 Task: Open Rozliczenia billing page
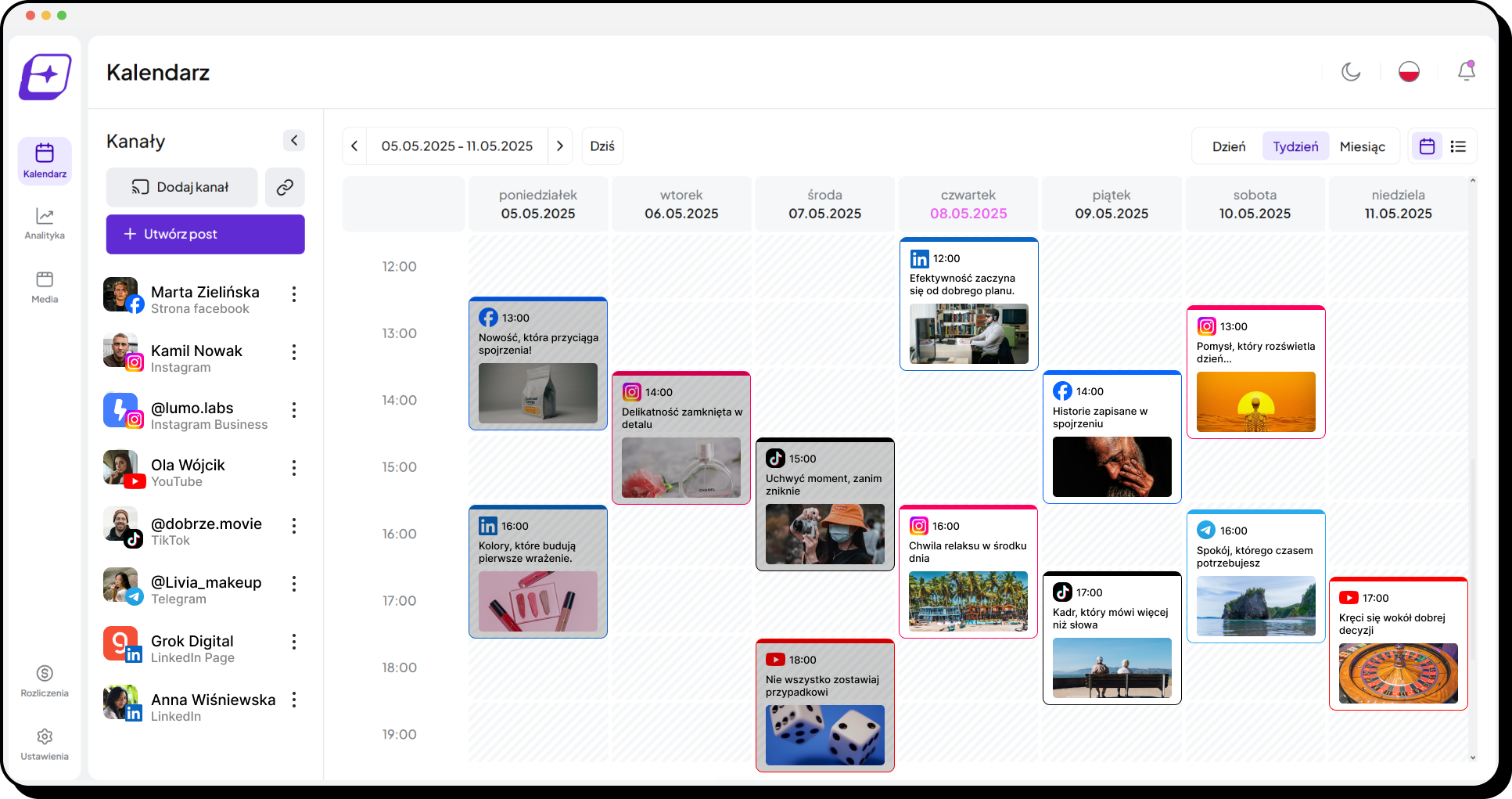pyautogui.click(x=45, y=681)
